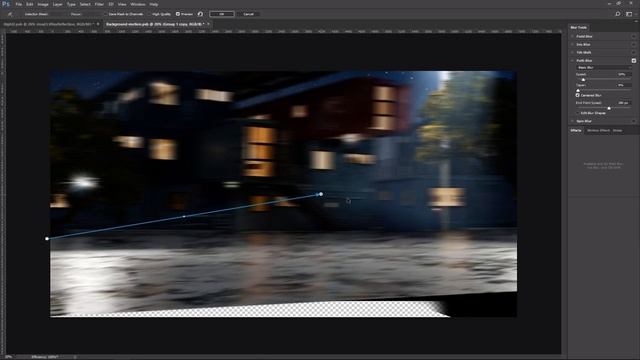Collapse the Path Blur section
Viewport: 640px width, 360px height.
point(572,60)
